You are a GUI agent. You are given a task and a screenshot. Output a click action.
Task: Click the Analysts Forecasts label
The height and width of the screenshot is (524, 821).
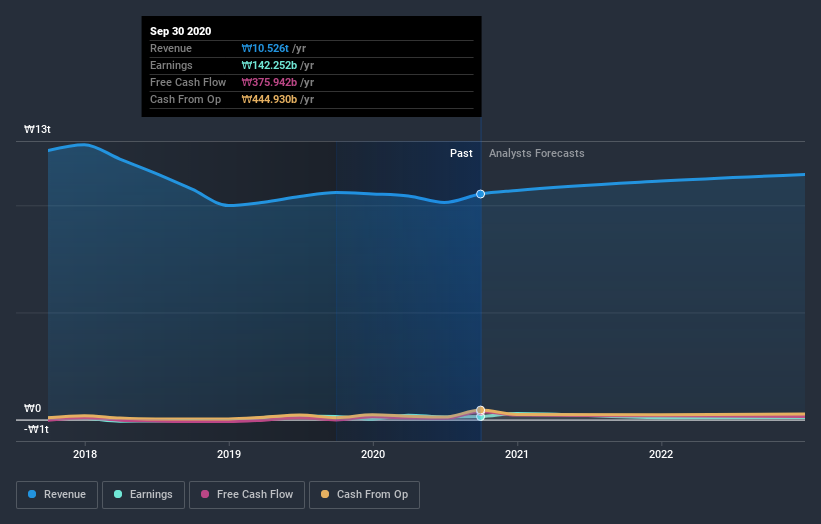click(x=537, y=153)
